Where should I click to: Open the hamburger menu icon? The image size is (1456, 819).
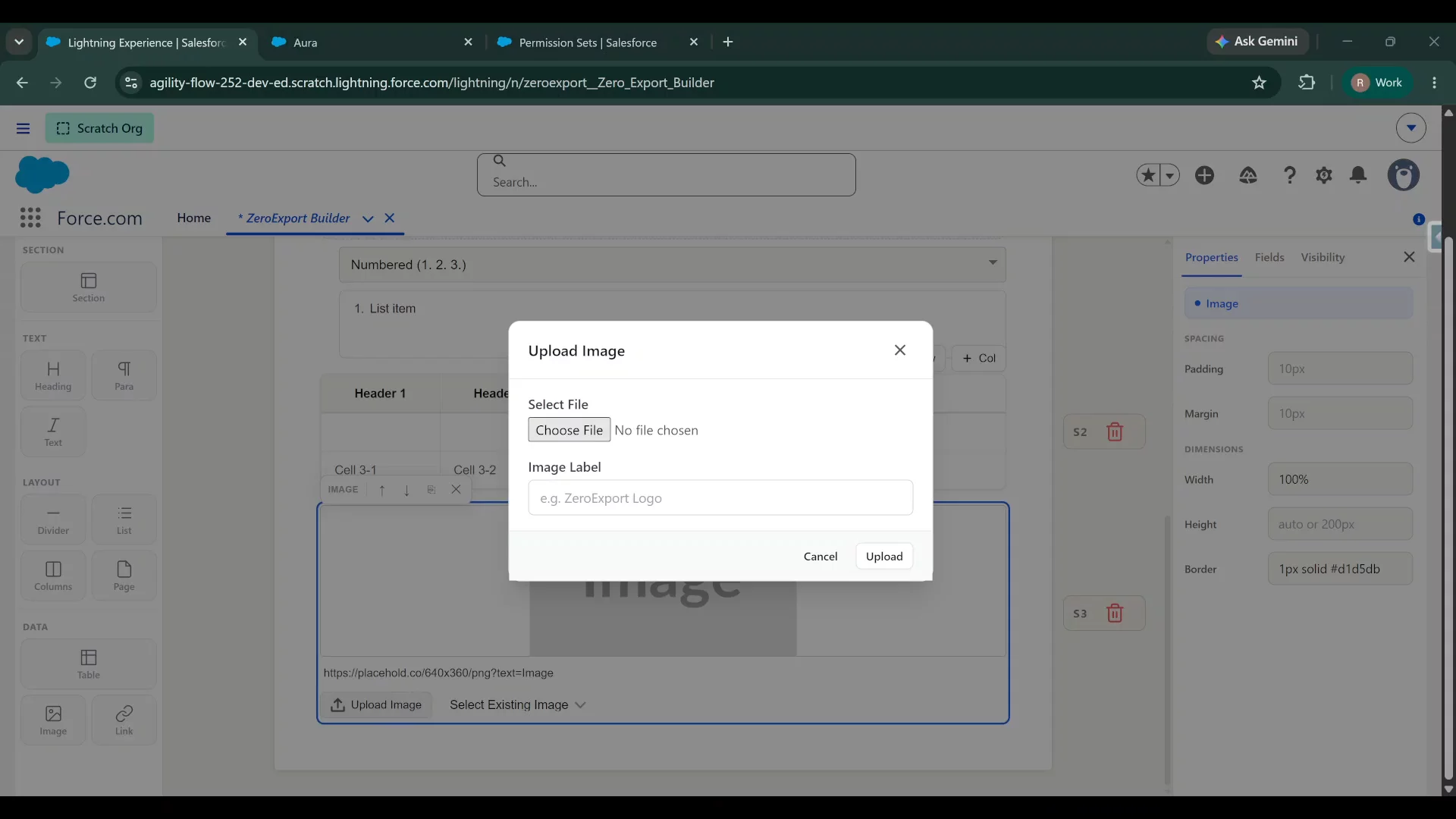coord(24,128)
